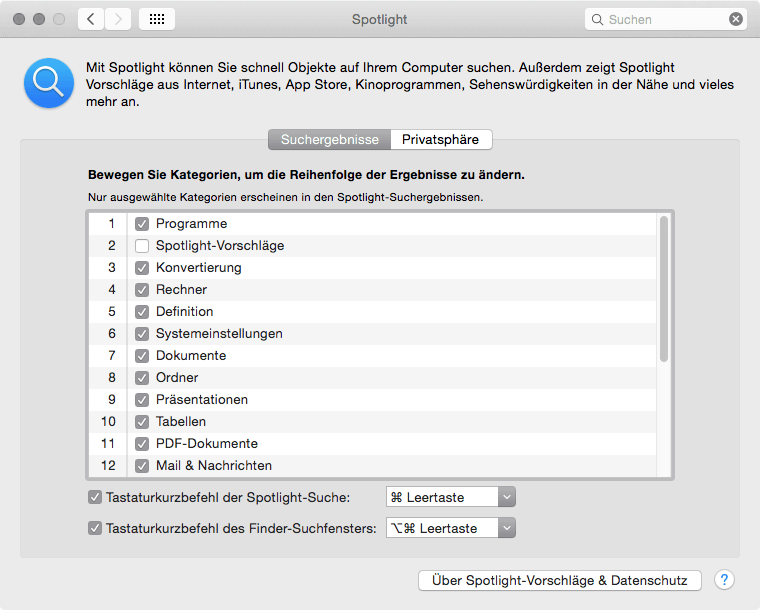Enable the Spotlight-Vorschläge checkbox

[x=142, y=246]
